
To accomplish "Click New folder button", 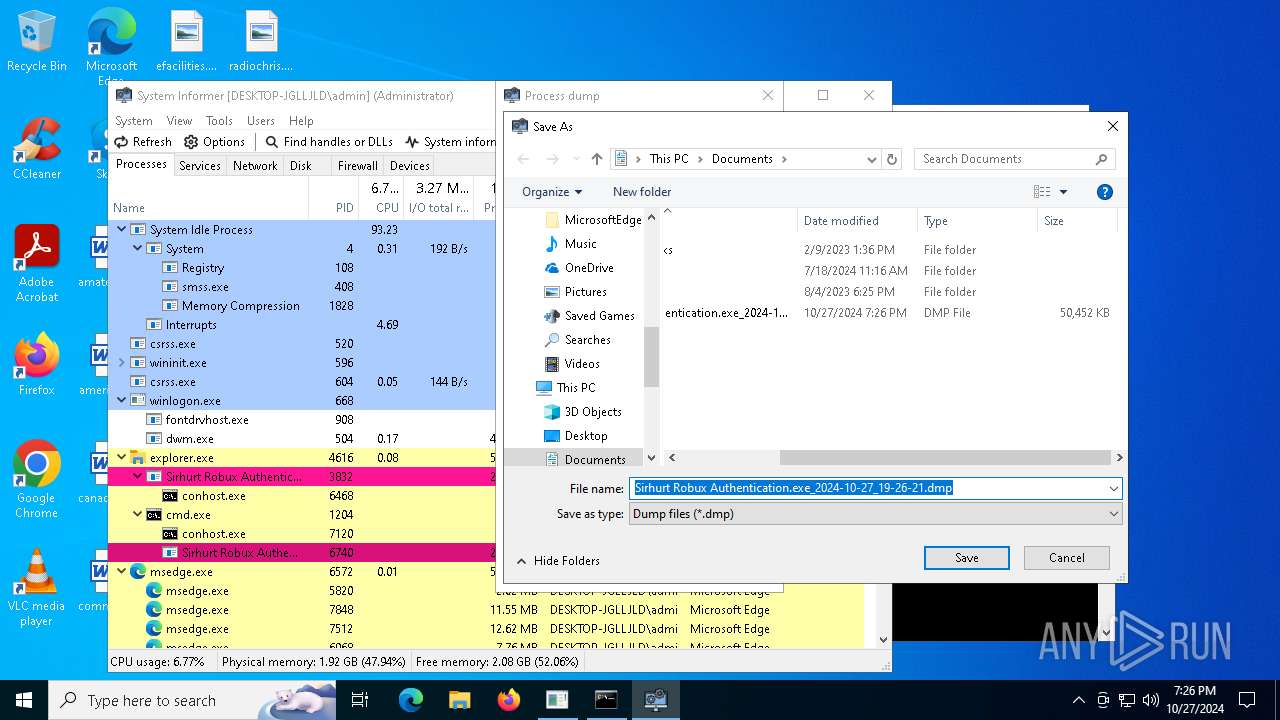I will pos(642,192).
